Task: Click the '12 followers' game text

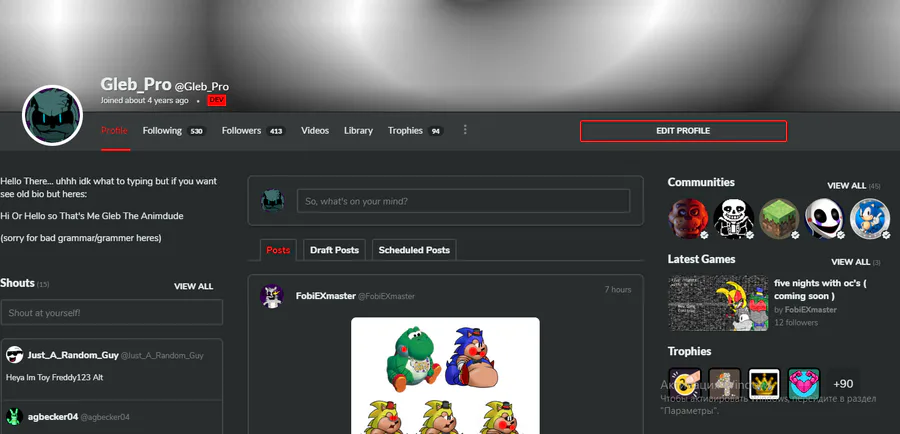Action: point(796,323)
